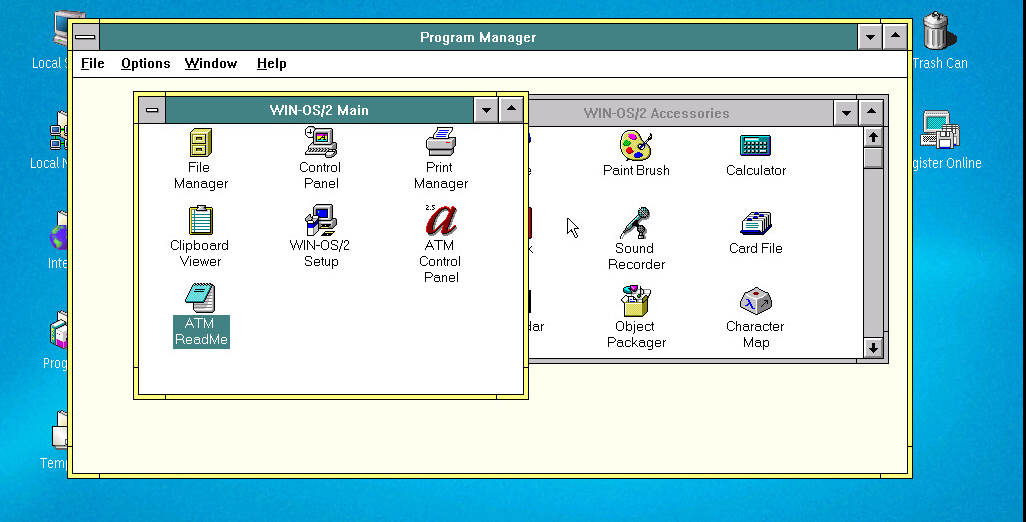The width and height of the screenshot is (1026, 522).
Task: Select the Clipboard Viewer icon
Action: tap(200, 221)
